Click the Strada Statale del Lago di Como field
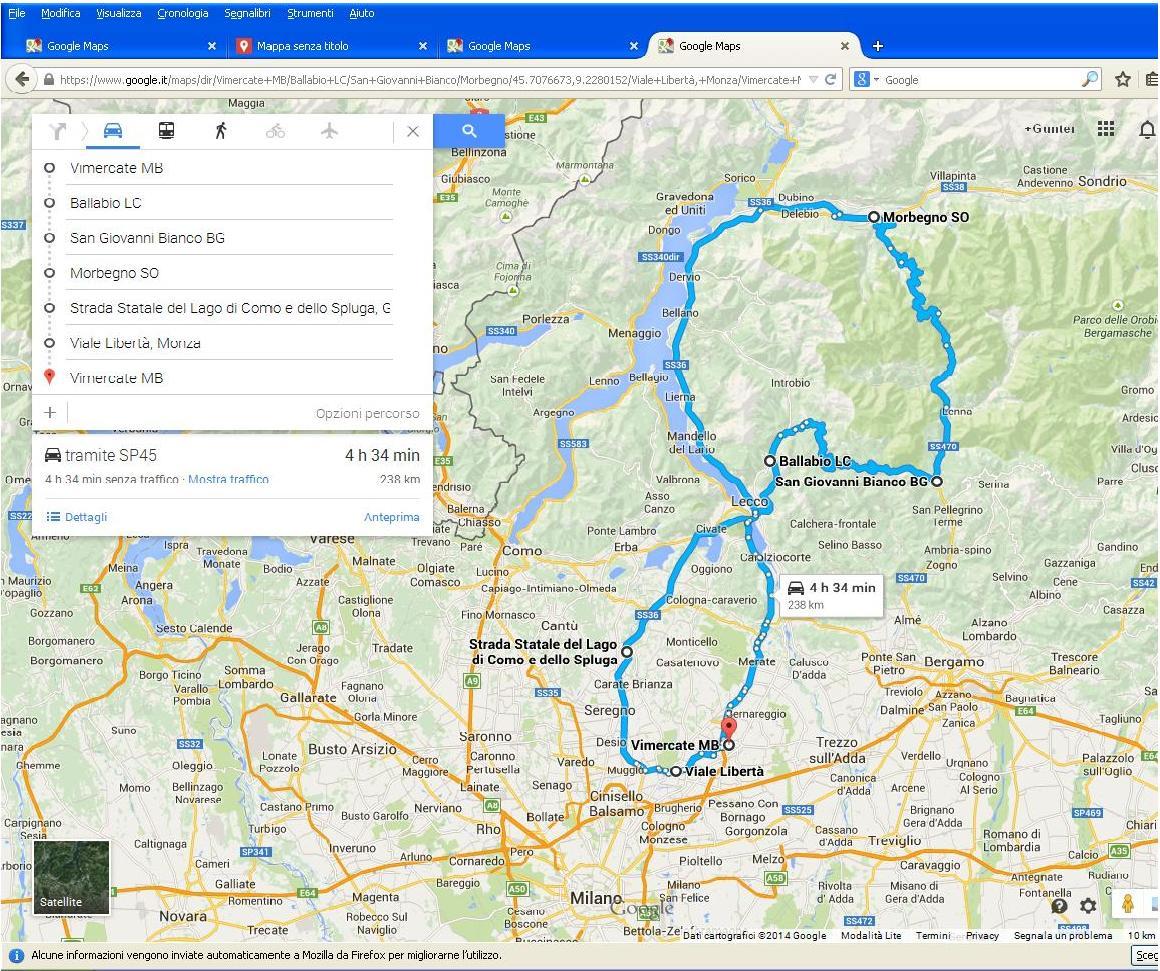This screenshot has height=971, width=1160. tap(231, 308)
